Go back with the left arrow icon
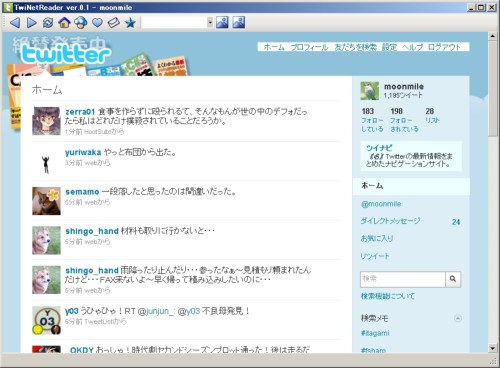Screen dimensions: 500x368 click(14, 23)
